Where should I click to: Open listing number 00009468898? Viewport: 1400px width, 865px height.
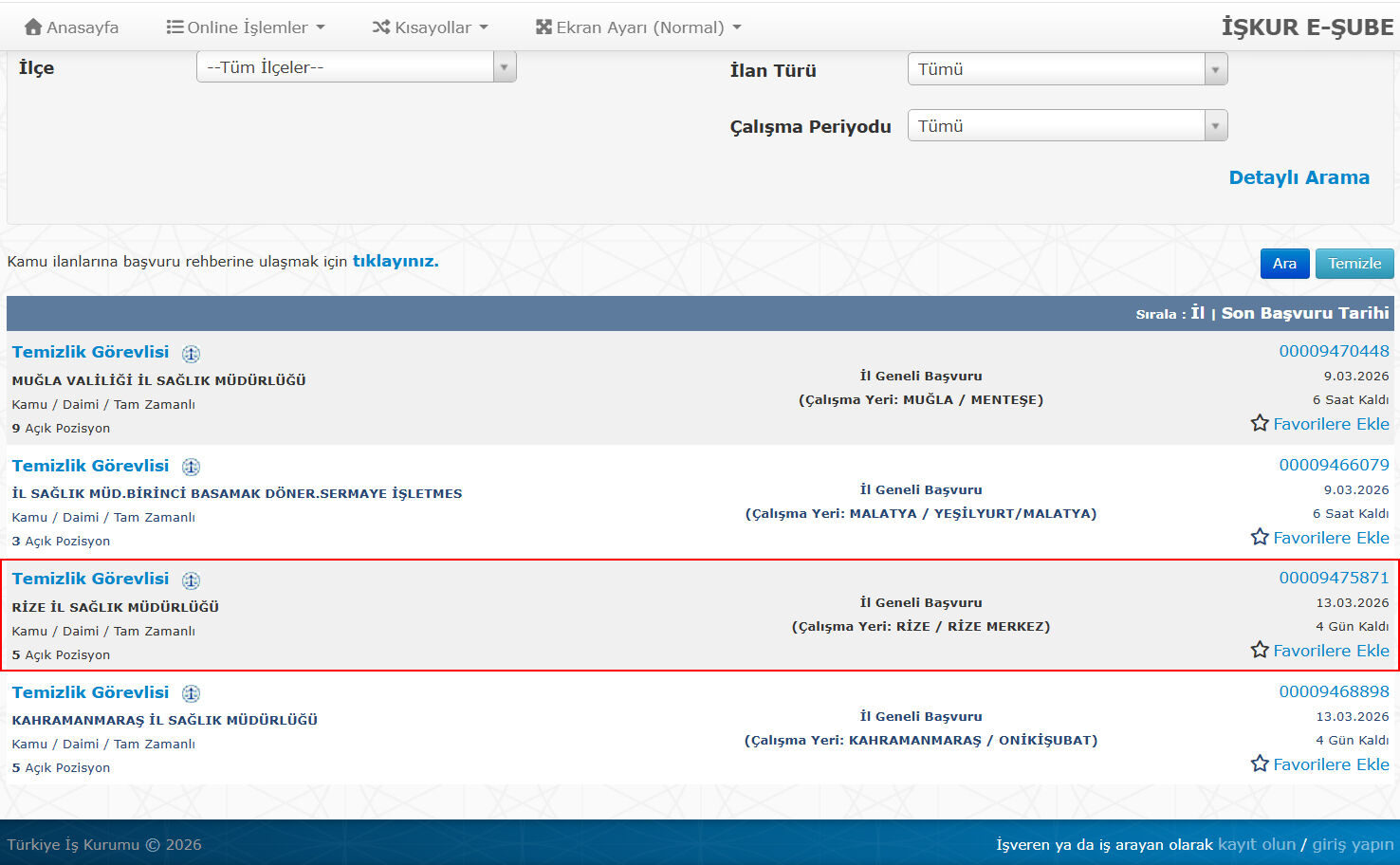1334,691
